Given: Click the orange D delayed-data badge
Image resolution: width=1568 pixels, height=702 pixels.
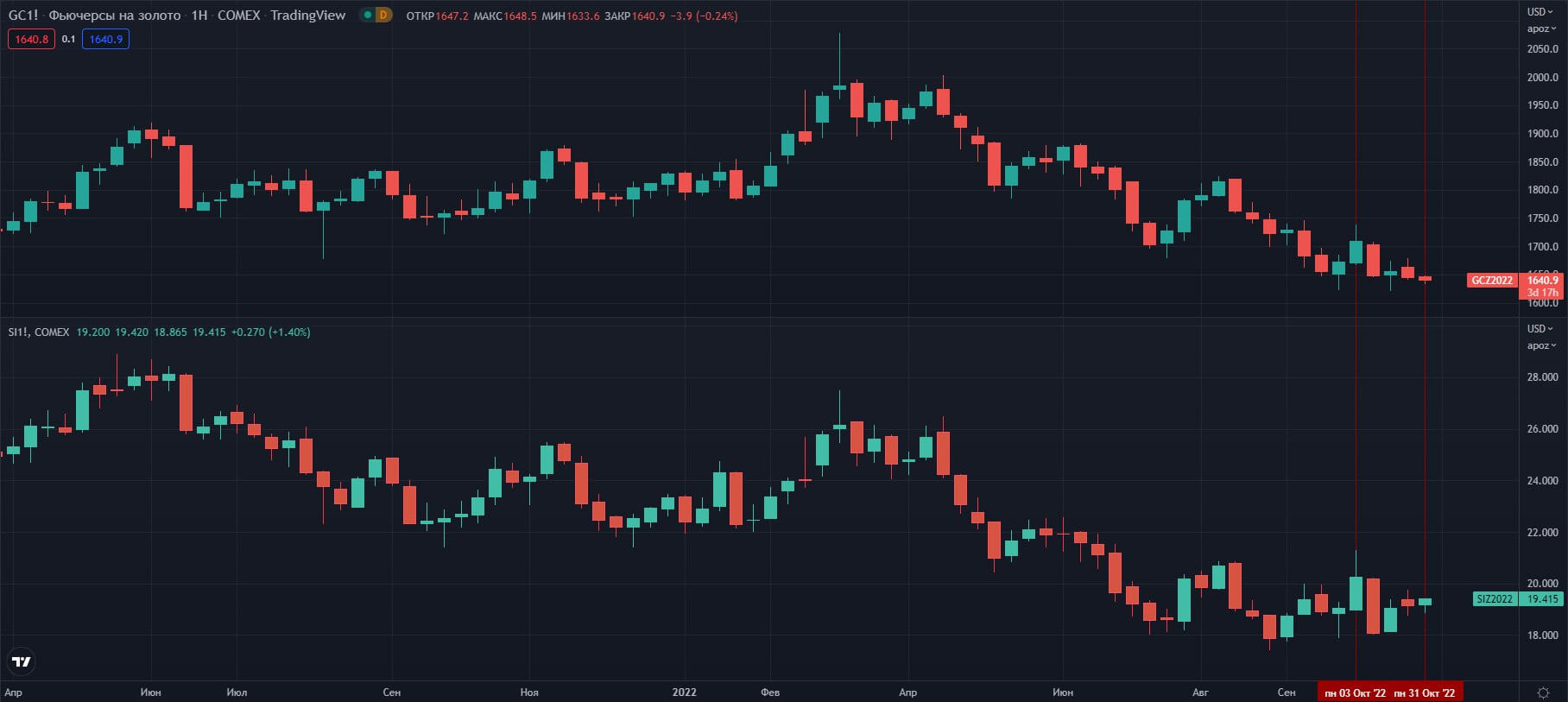Looking at the screenshot, I should (x=383, y=16).
